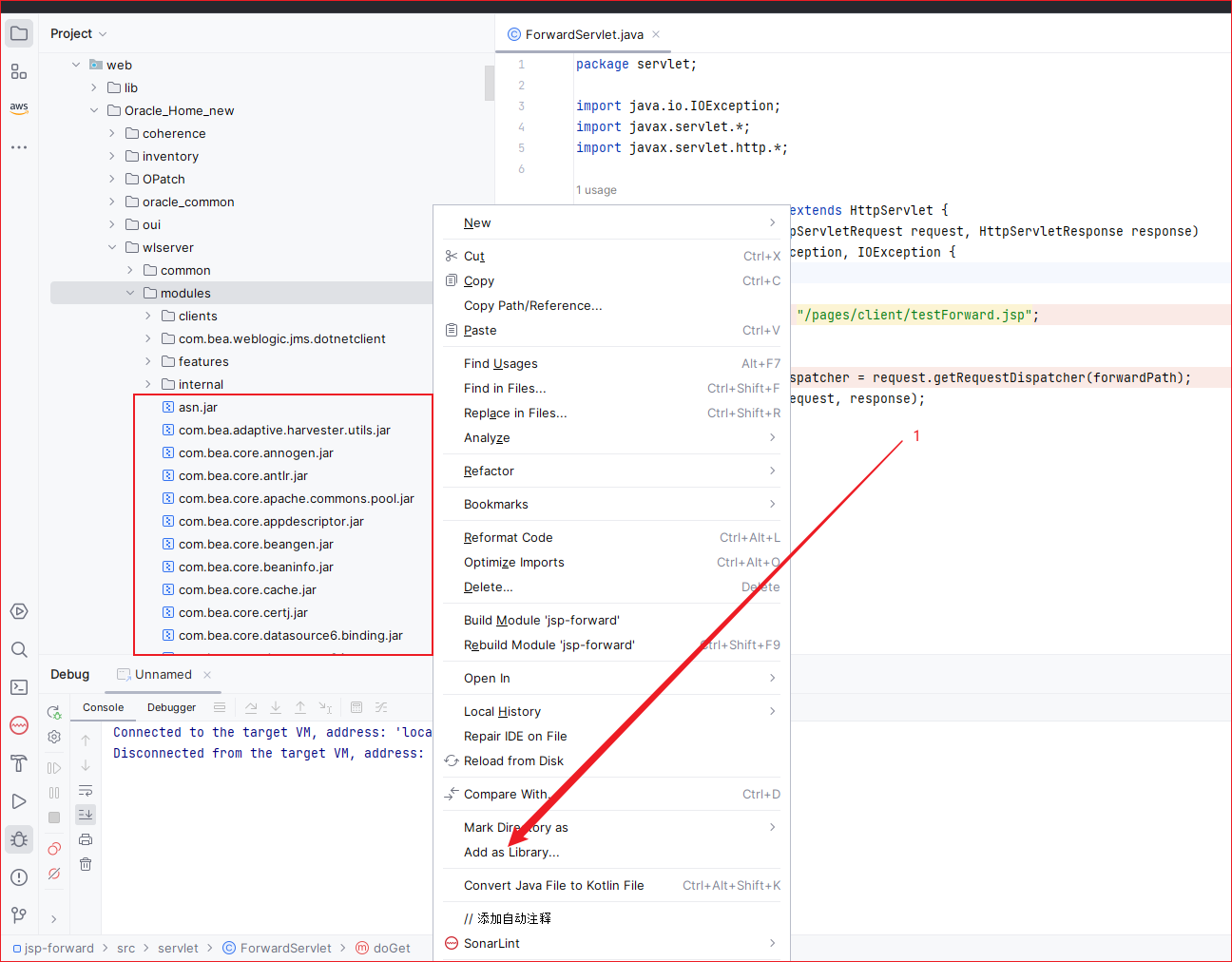The width and height of the screenshot is (1232, 962).
Task: Click the ForwardServlet breadcrumb
Action: (x=278, y=948)
